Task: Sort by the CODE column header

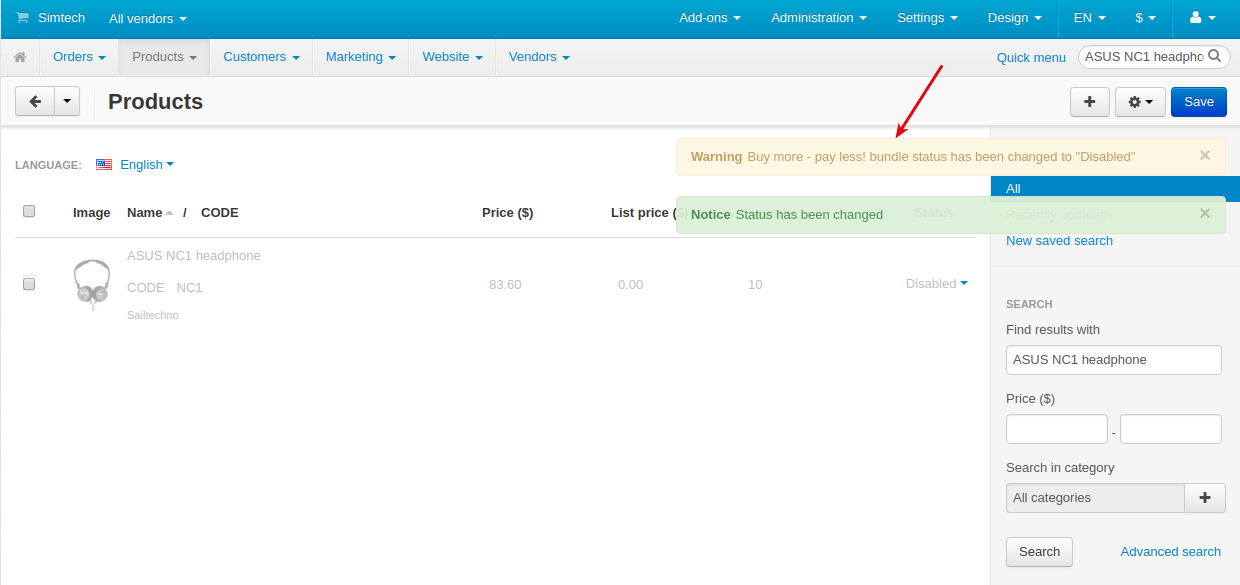Action: (x=220, y=213)
